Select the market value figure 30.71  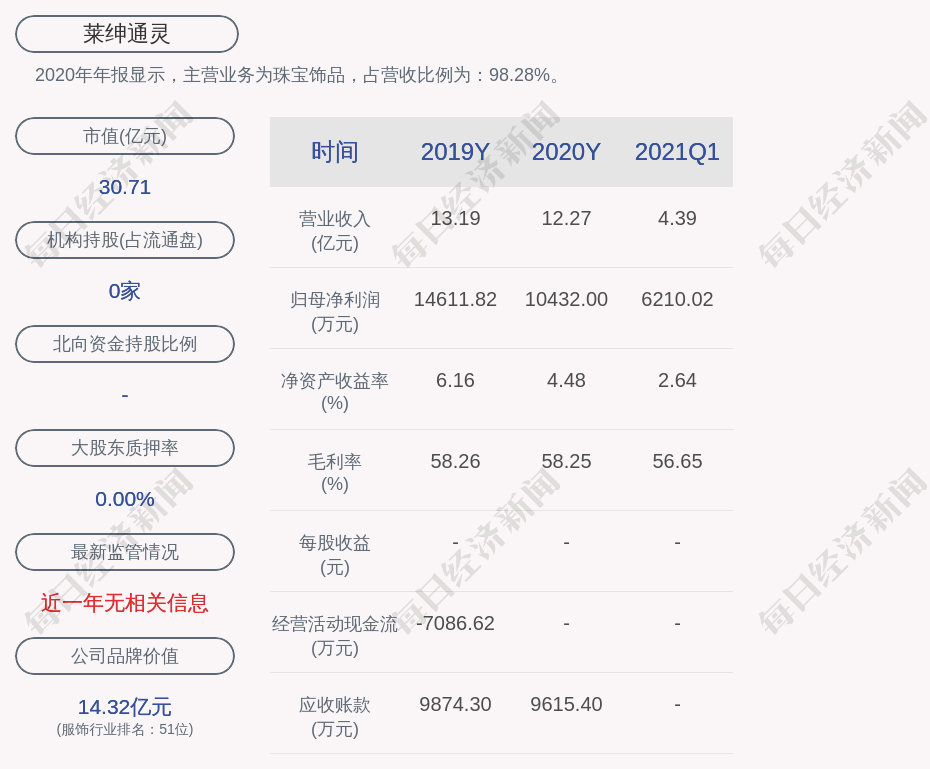click(x=125, y=187)
